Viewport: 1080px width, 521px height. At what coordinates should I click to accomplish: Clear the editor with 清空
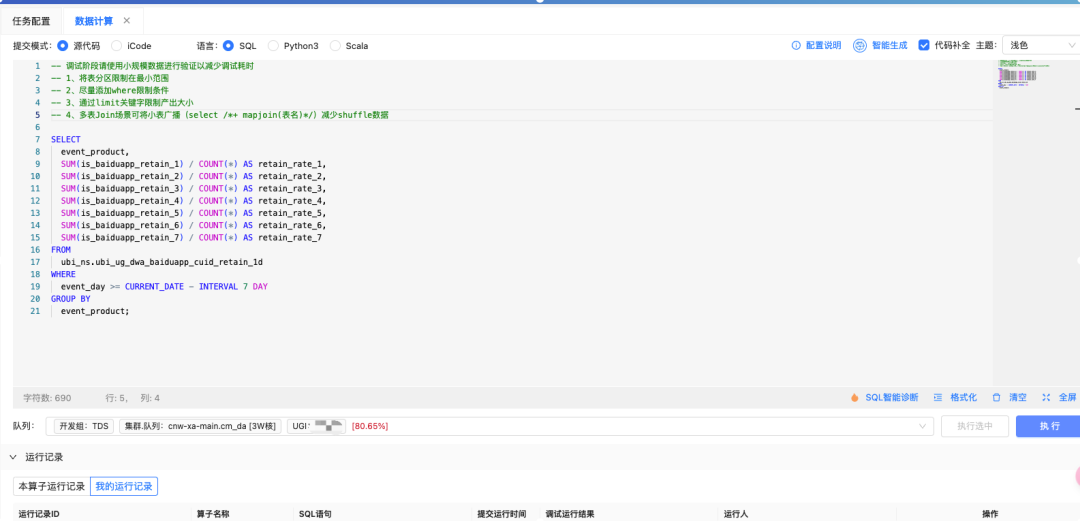click(1018, 398)
